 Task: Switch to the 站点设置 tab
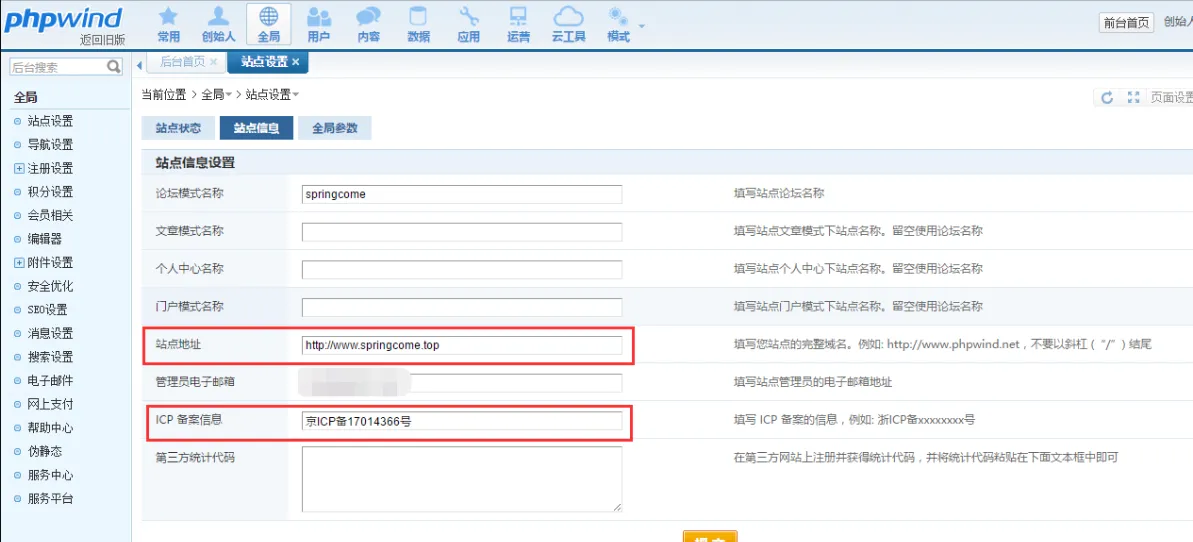pos(265,62)
